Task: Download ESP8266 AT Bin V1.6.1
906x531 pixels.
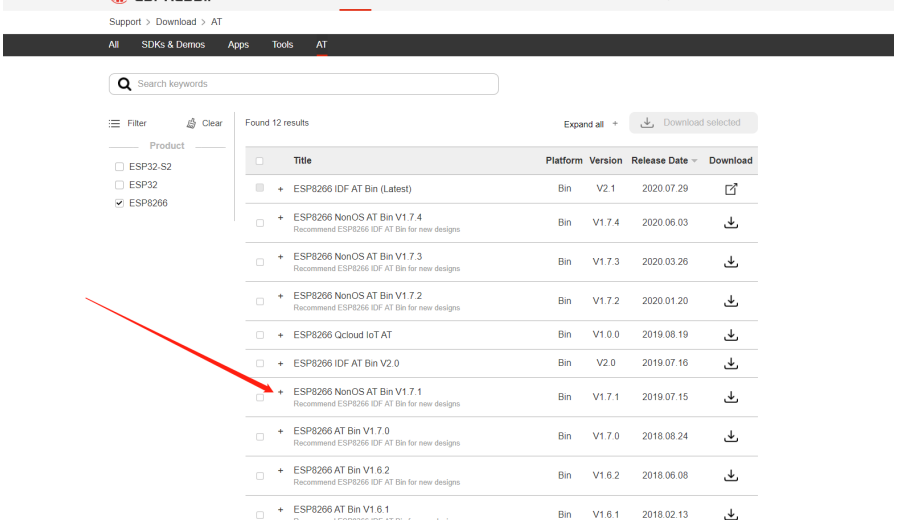Action: (x=731, y=514)
